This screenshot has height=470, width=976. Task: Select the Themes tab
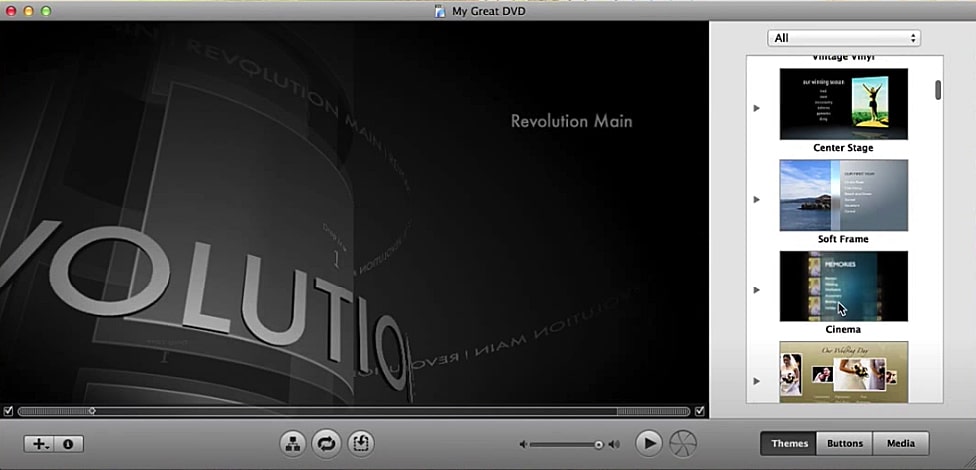tap(787, 444)
